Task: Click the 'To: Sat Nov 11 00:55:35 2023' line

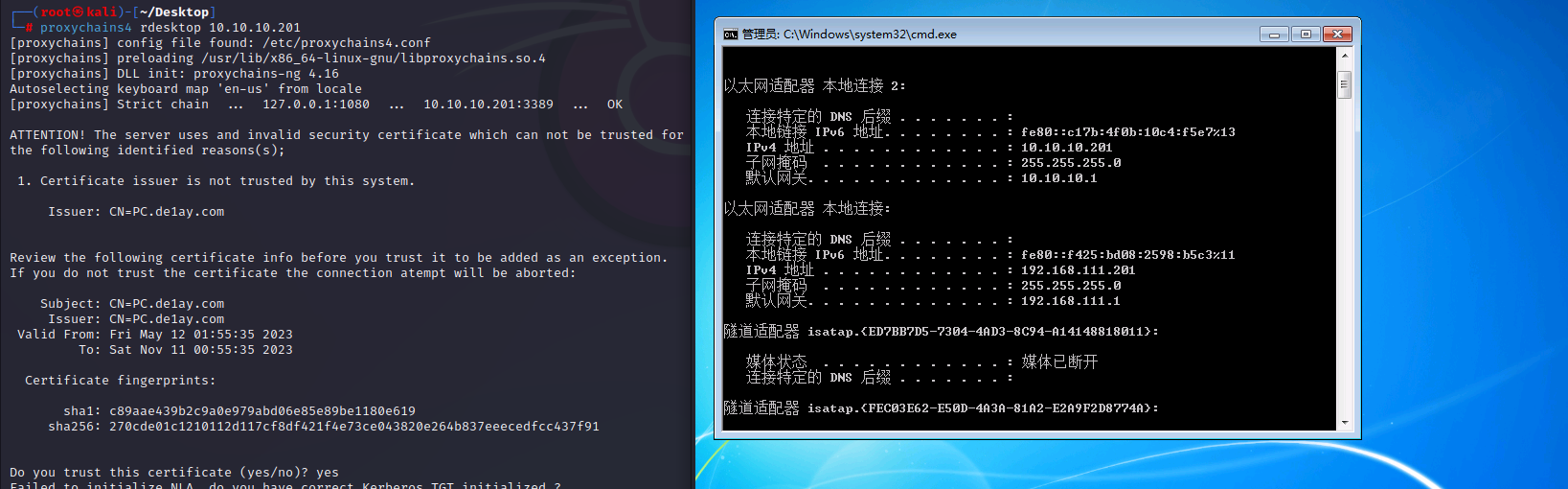Action: click(x=186, y=350)
